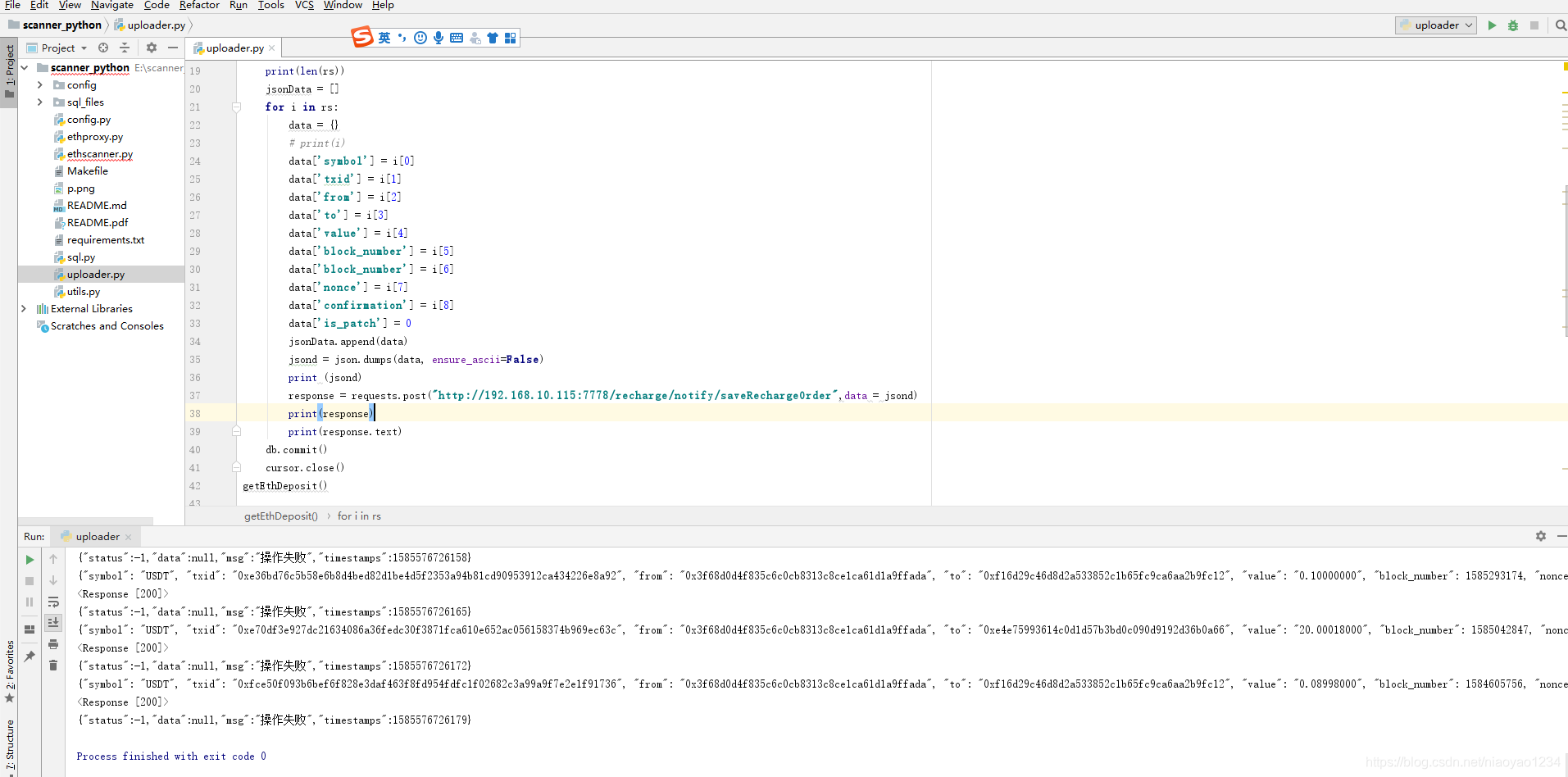Click the Sogou microphone voice input icon
The image size is (1568, 777).
point(439,38)
